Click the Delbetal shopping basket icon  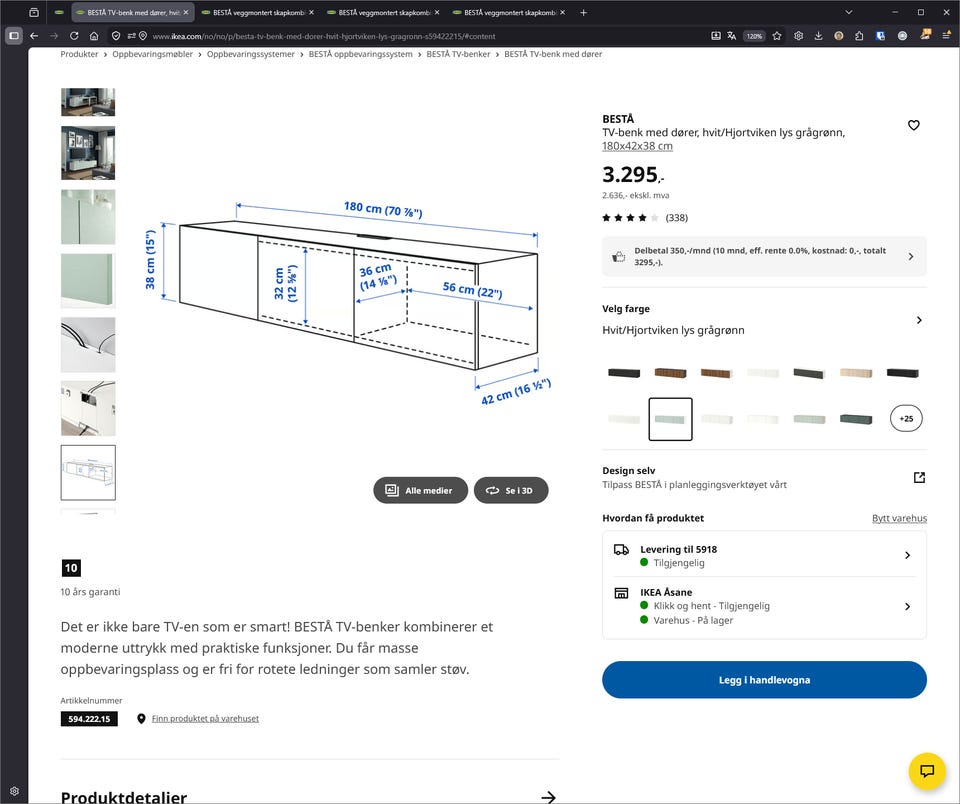click(x=618, y=257)
